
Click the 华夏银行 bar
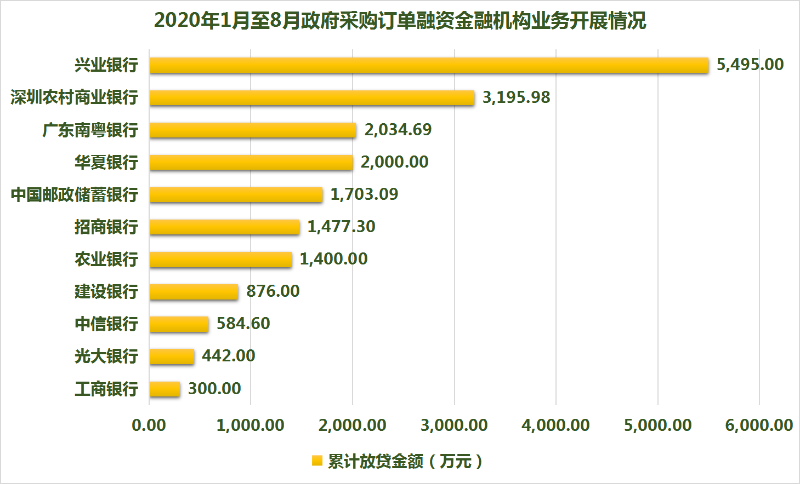251,162
